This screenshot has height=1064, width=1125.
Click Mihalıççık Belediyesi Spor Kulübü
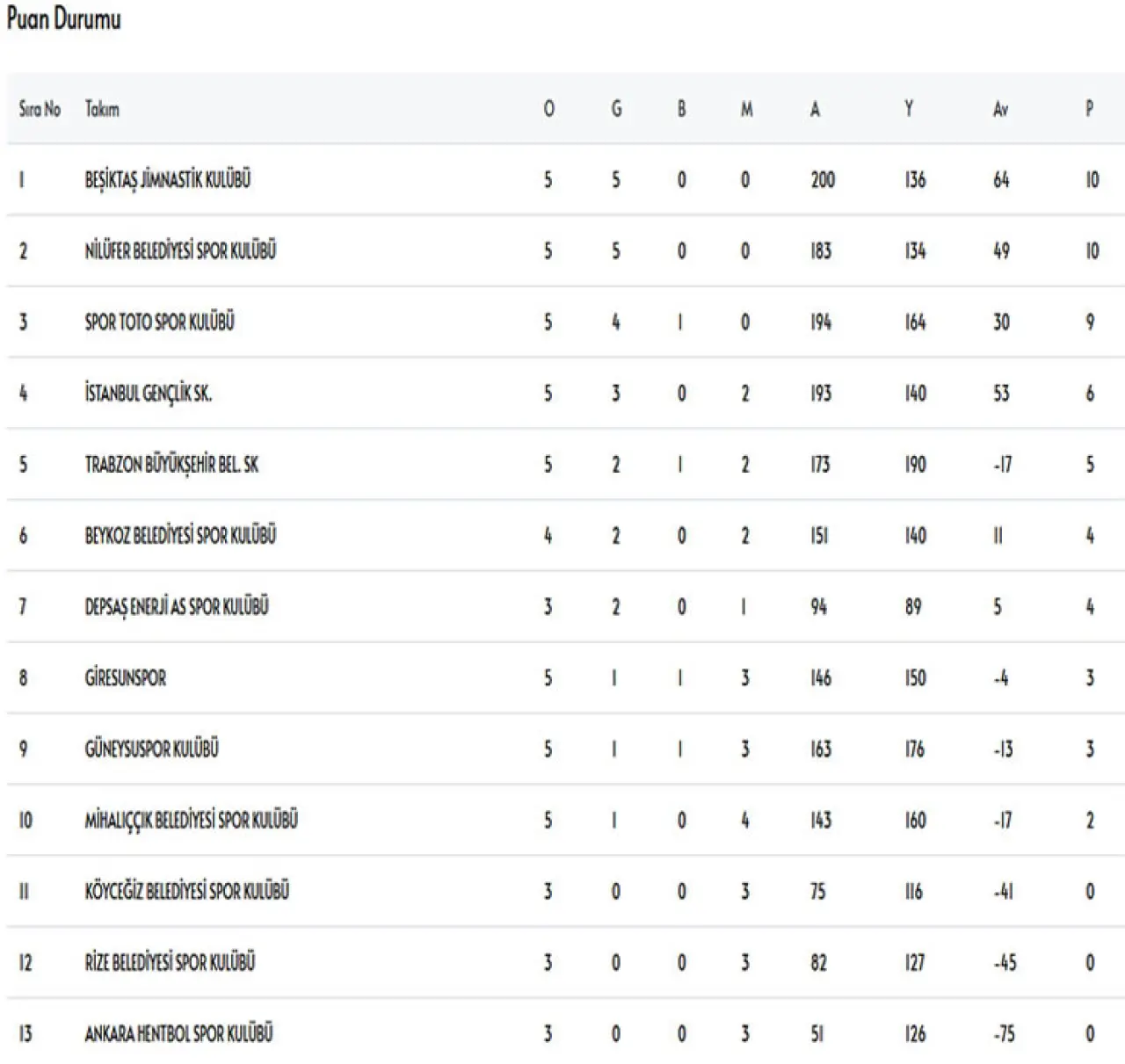[x=191, y=821]
